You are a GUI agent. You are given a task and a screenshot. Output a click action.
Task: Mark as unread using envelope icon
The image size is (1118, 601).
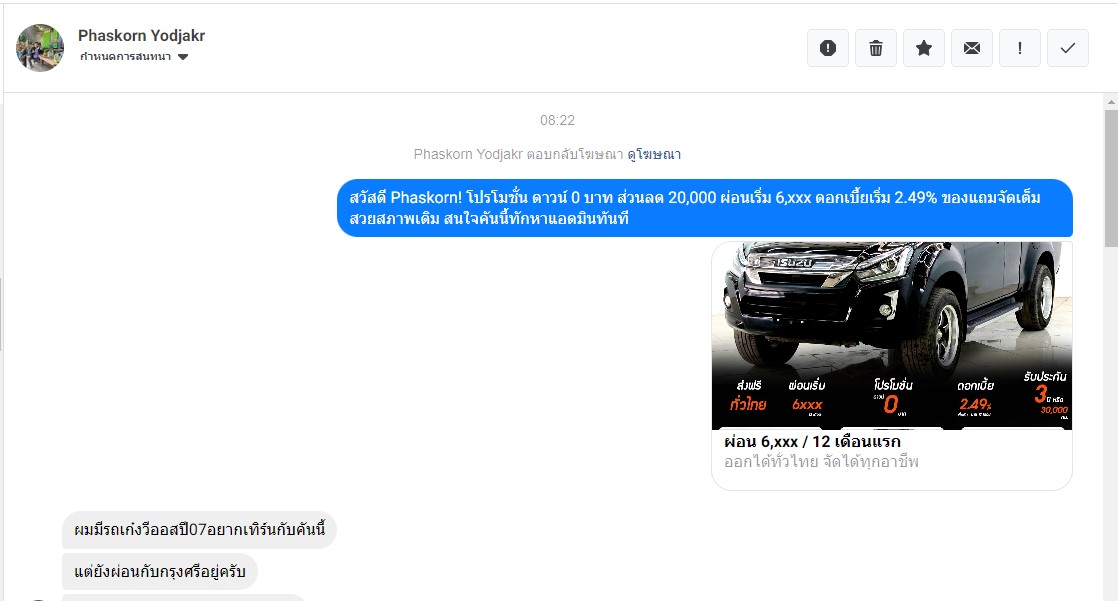click(972, 48)
